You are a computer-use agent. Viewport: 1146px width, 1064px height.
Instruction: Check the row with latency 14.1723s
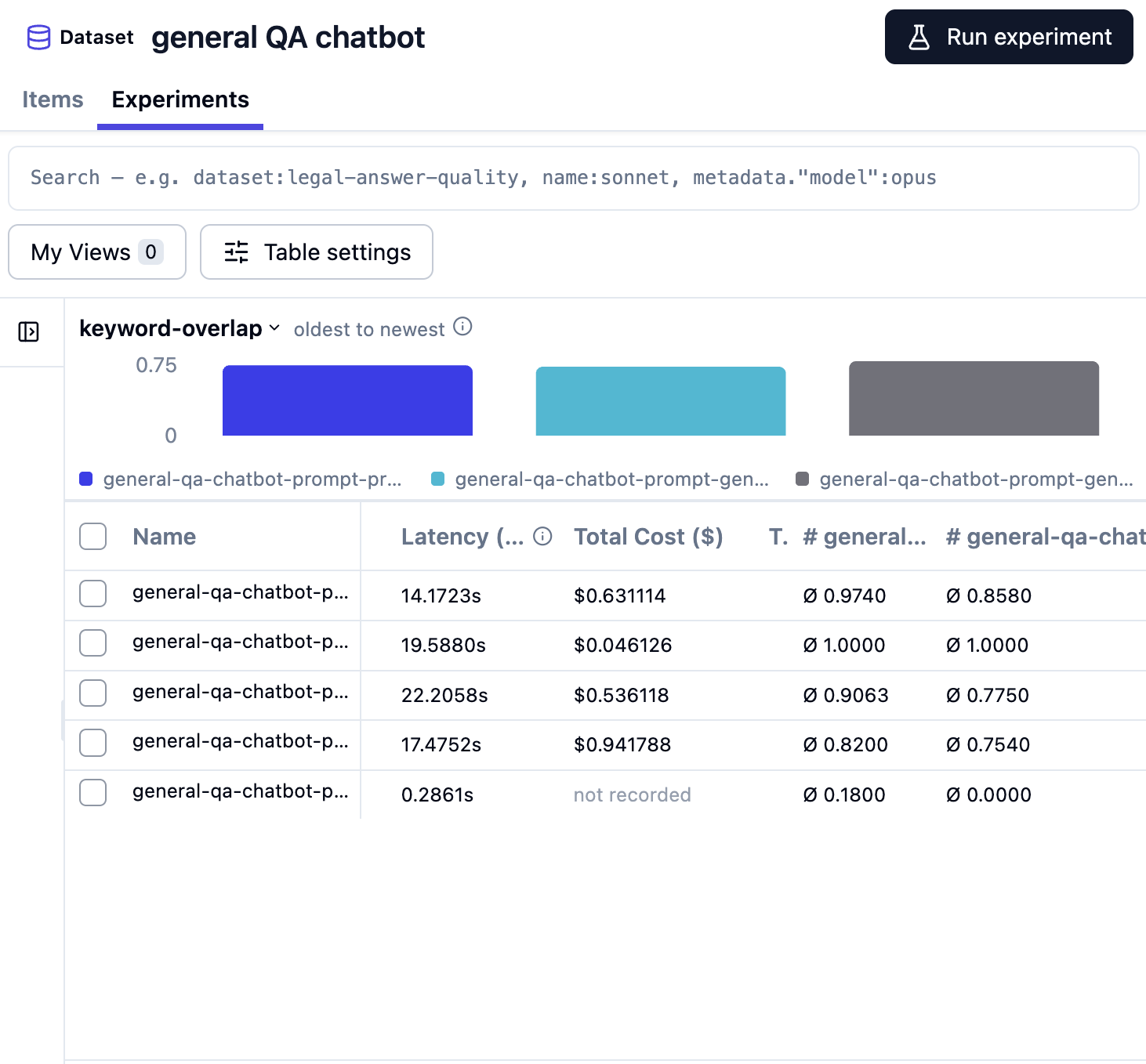tap(93, 593)
